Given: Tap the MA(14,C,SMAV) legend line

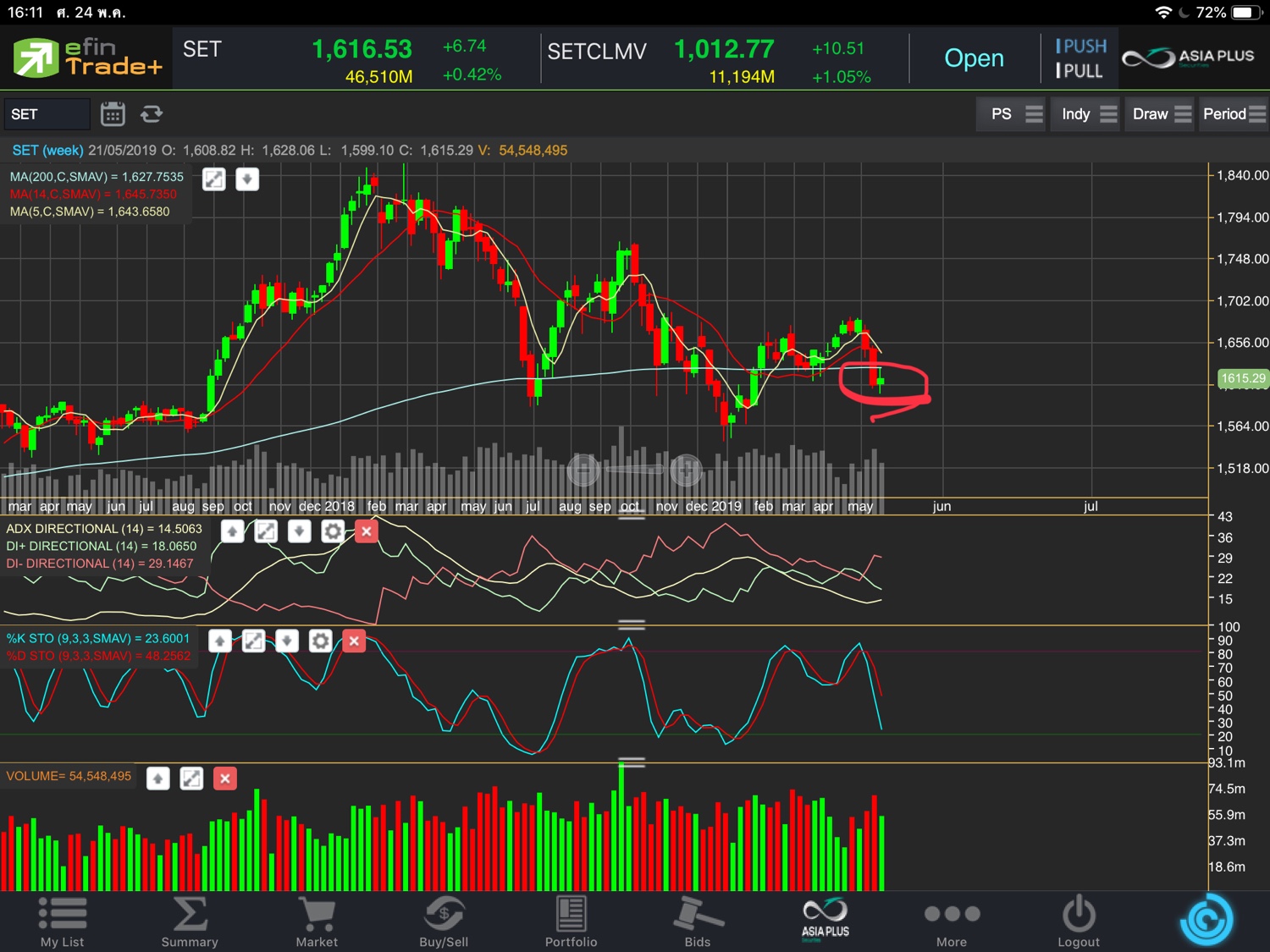Looking at the screenshot, I should pos(93,194).
